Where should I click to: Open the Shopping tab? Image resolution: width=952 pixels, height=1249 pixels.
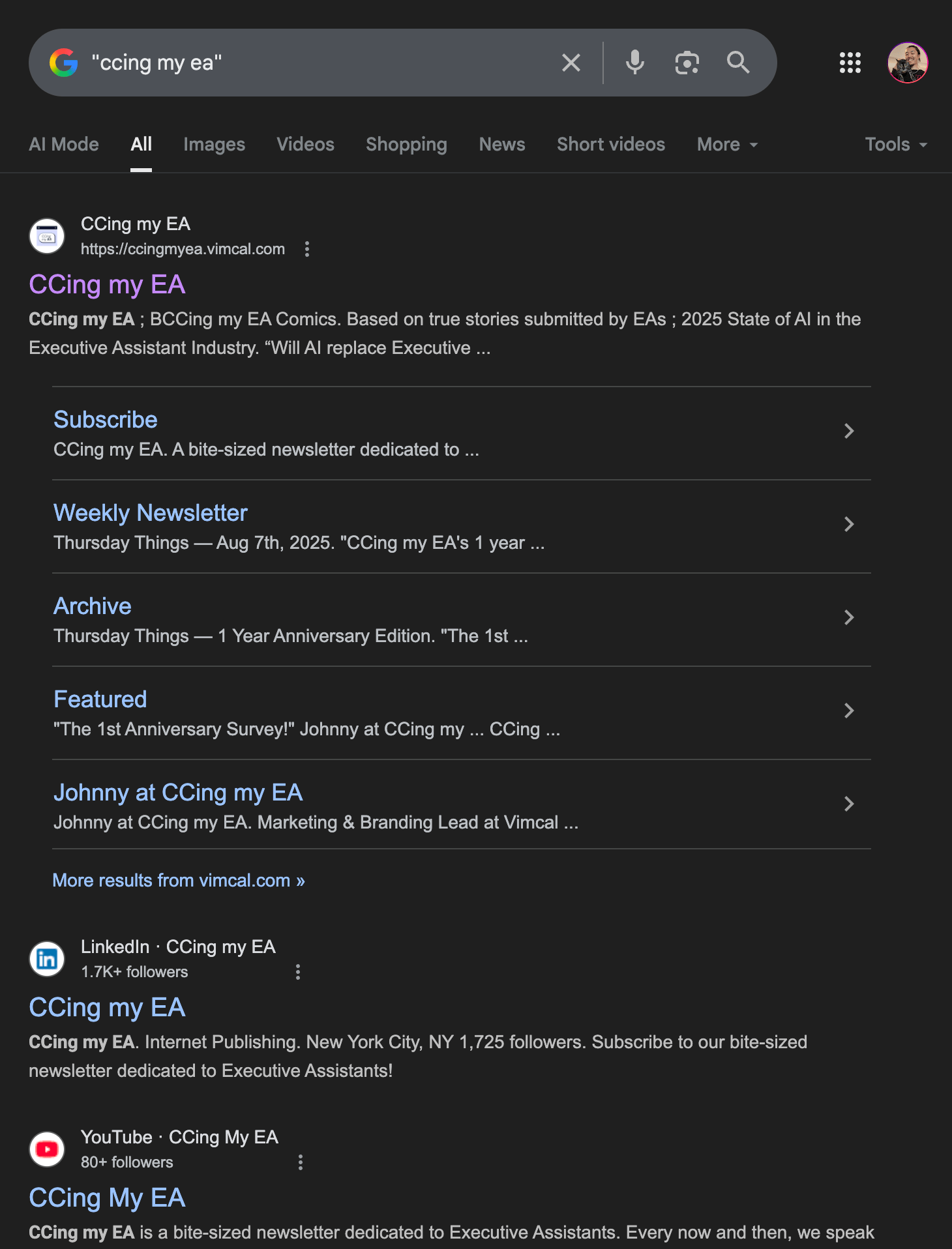(406, 144)
